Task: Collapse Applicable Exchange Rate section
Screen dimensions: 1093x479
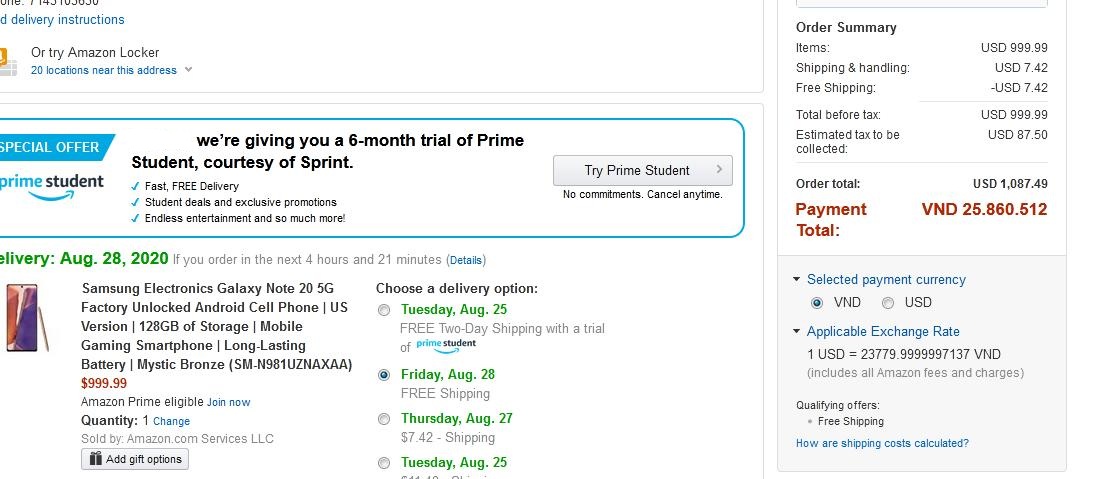Action: click(x=797, y=332)
